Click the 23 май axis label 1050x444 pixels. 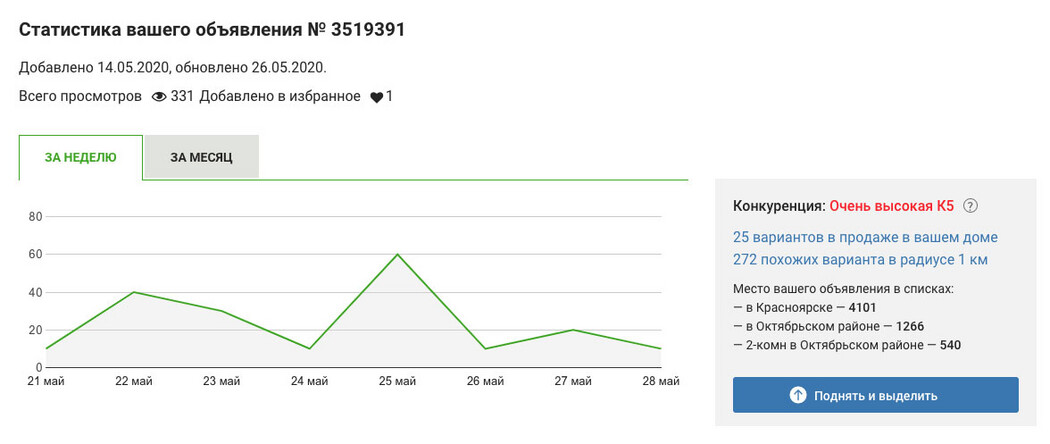pyautogui.click(x=222, y=382)
